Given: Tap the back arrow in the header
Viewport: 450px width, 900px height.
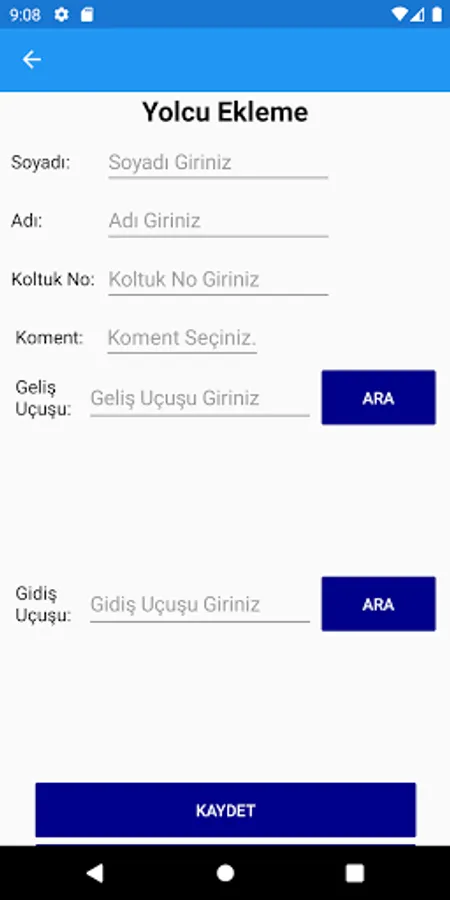Looking at the screenshot, I should [x=32, y=60].
